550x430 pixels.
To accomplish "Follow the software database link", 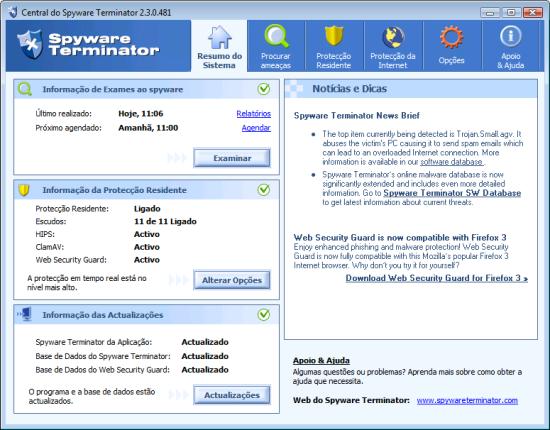I will coord(451,162).
